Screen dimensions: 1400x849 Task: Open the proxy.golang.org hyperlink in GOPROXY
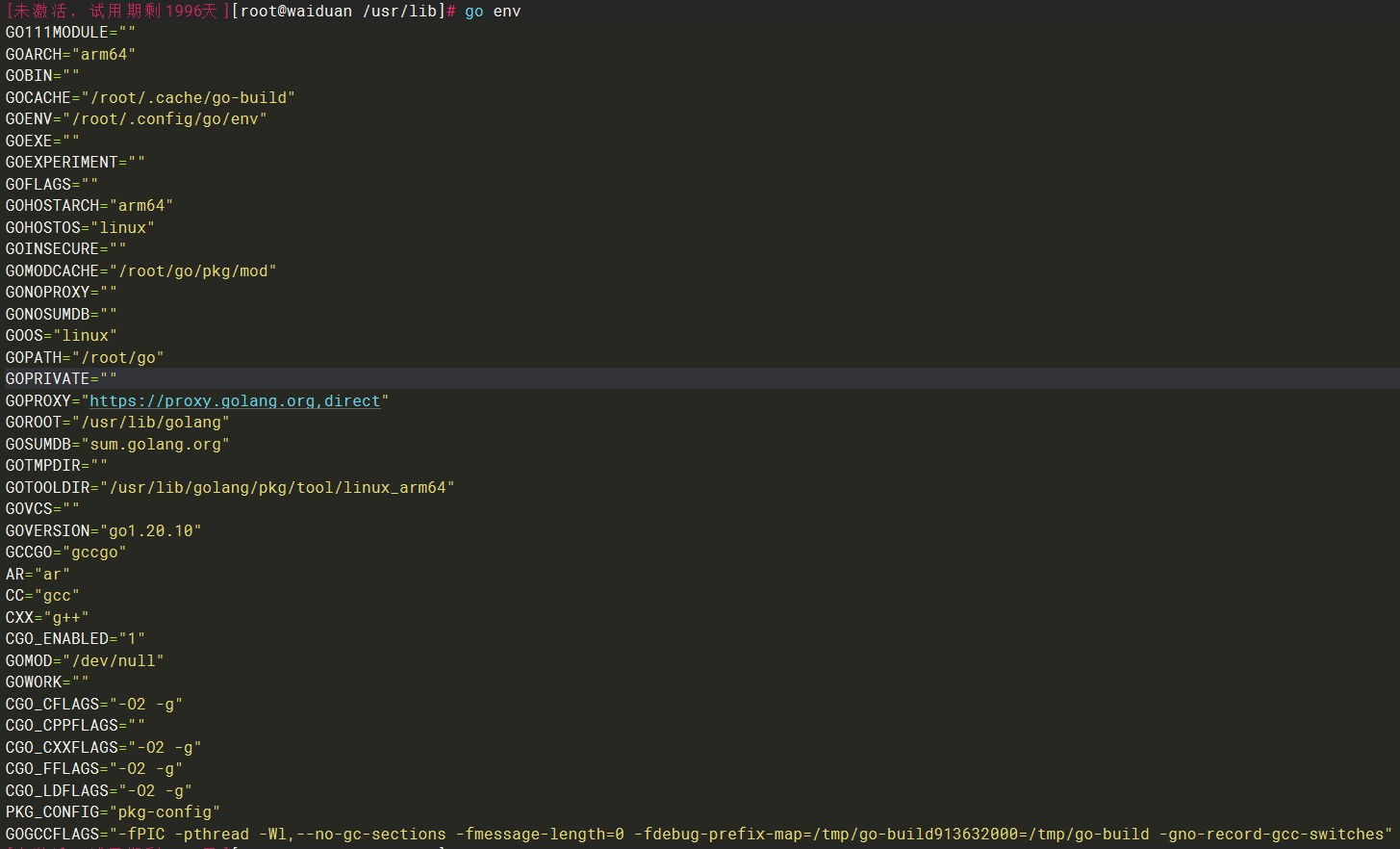click(237, 400)
